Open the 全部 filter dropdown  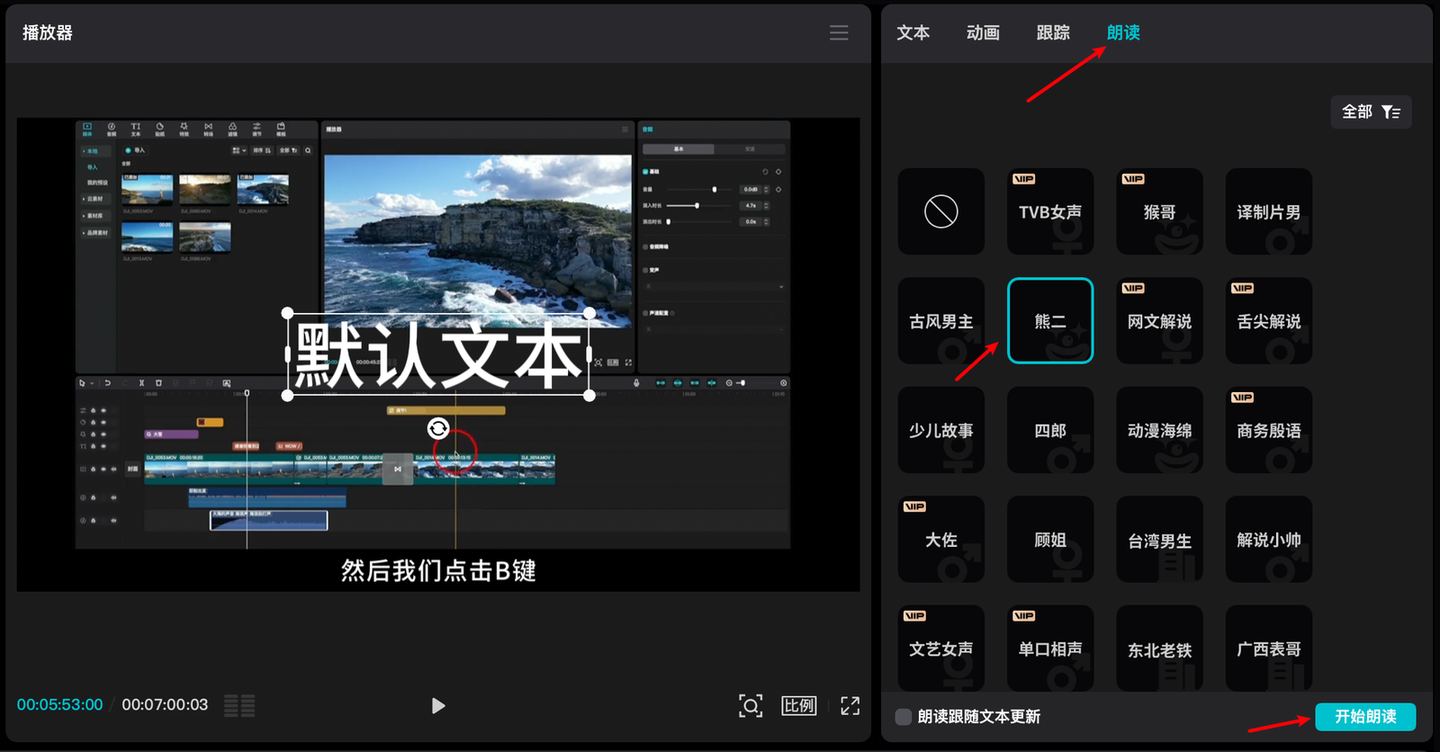1370,112
